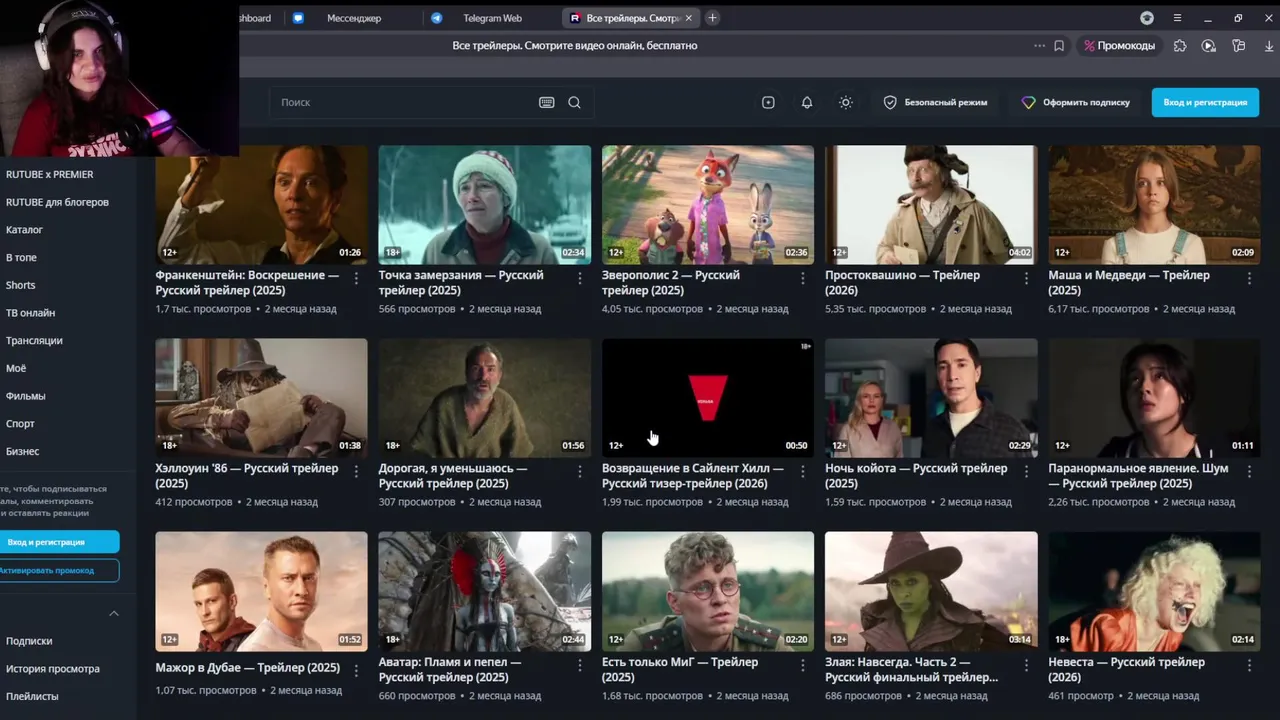
Task: Open Маша и Медведи — Трейлер title
Action: coord(1129,283)
